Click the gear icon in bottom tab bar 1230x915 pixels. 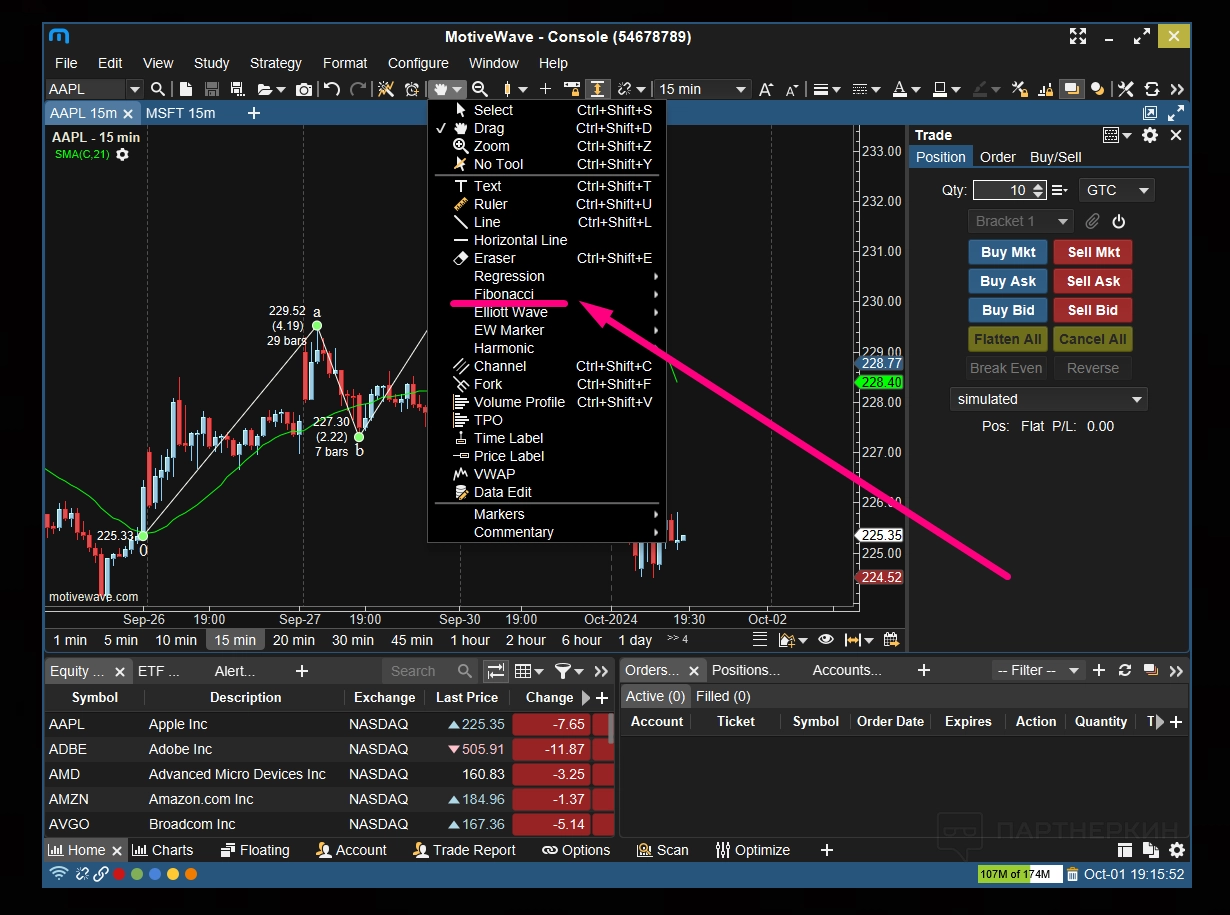1177,850
